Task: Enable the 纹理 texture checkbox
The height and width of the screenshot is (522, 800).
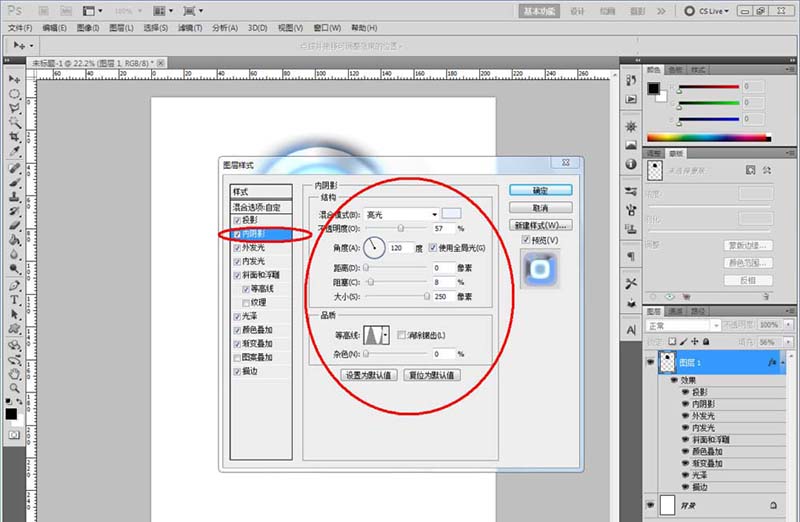Action: pos(245,303)
